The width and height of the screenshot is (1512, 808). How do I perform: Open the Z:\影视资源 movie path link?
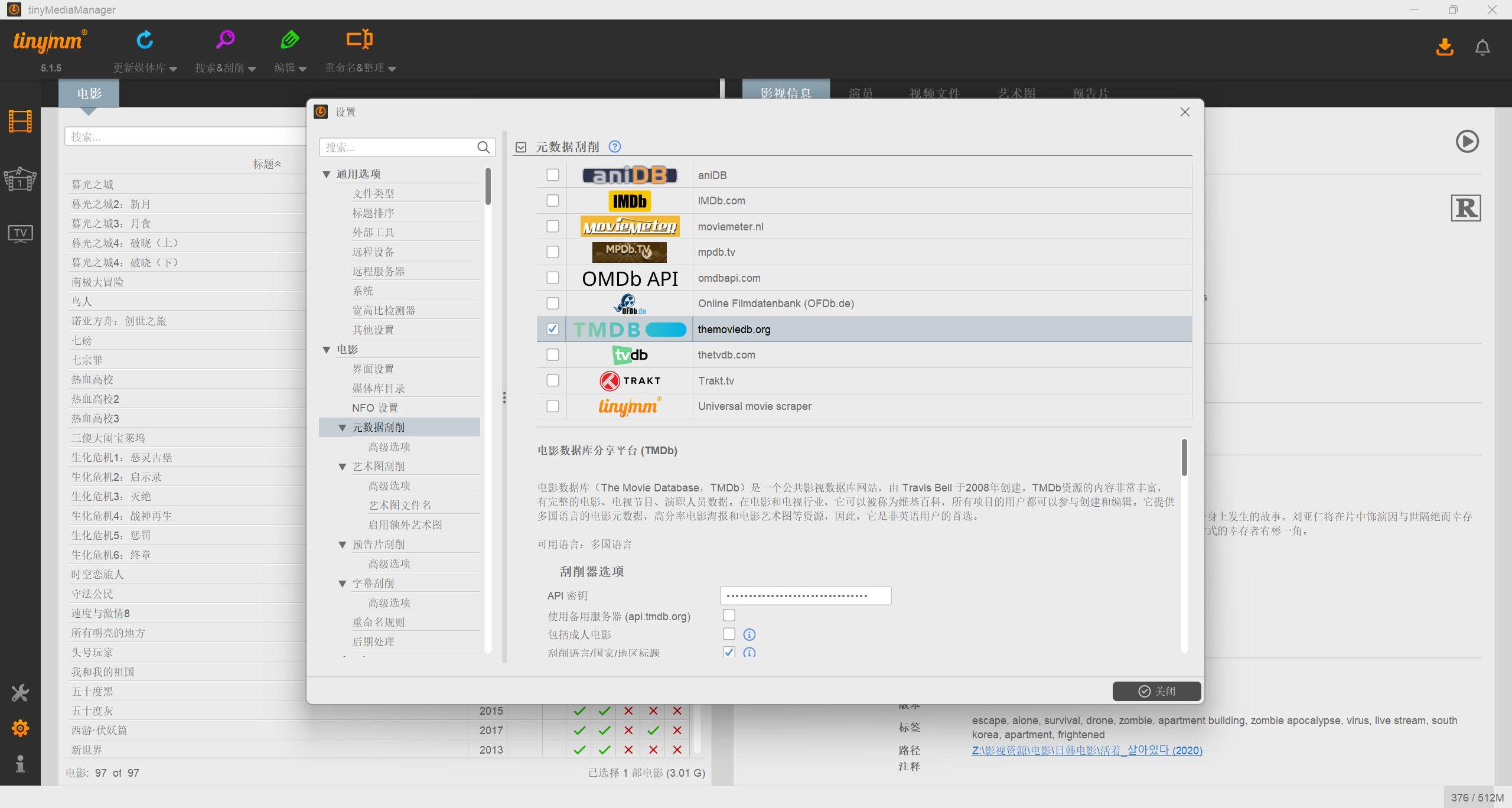(1087, 750)
